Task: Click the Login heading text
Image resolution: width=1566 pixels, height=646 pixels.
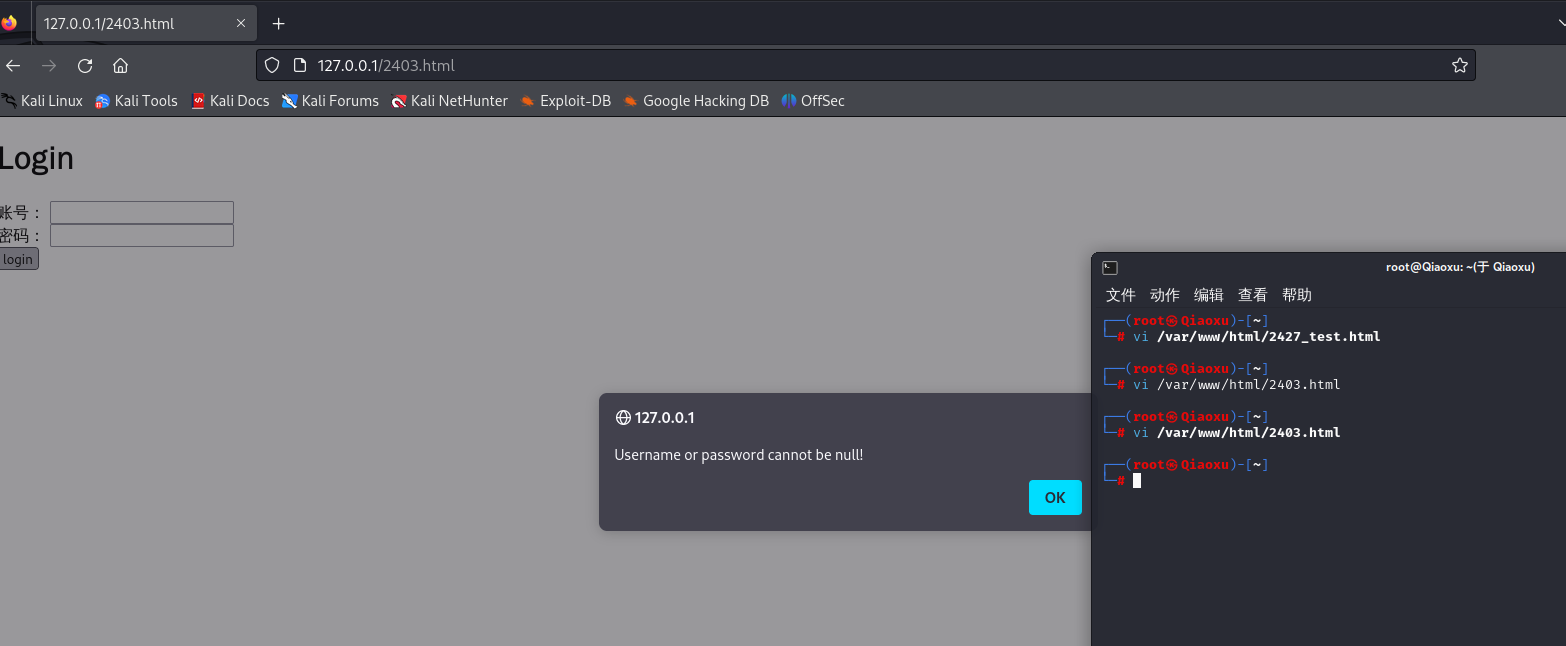Action: tap(36, 158)
